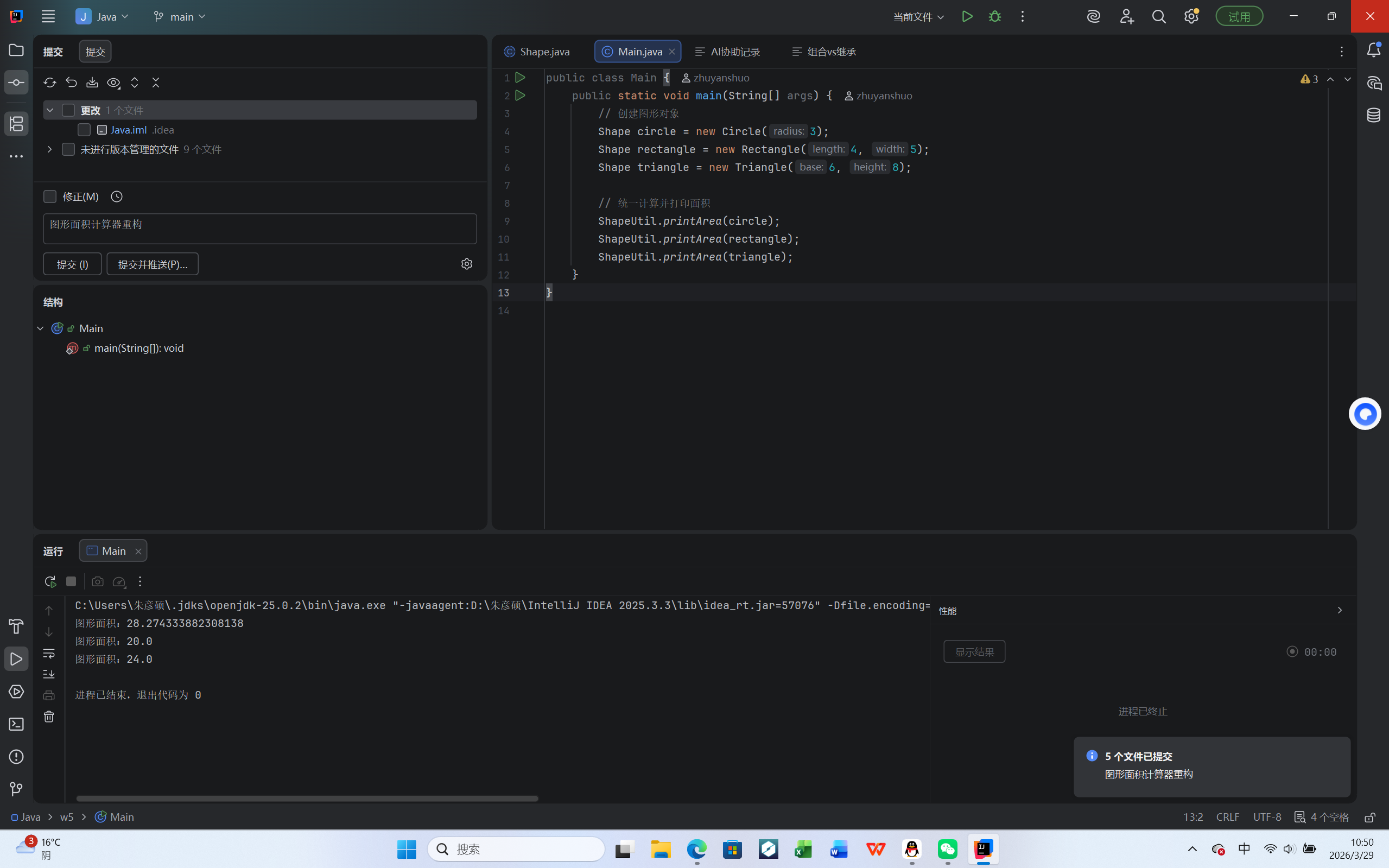Click the commit message history clock icon
Image resolution: width=1389 pixels, height=868 pixels.
[117, 197]
